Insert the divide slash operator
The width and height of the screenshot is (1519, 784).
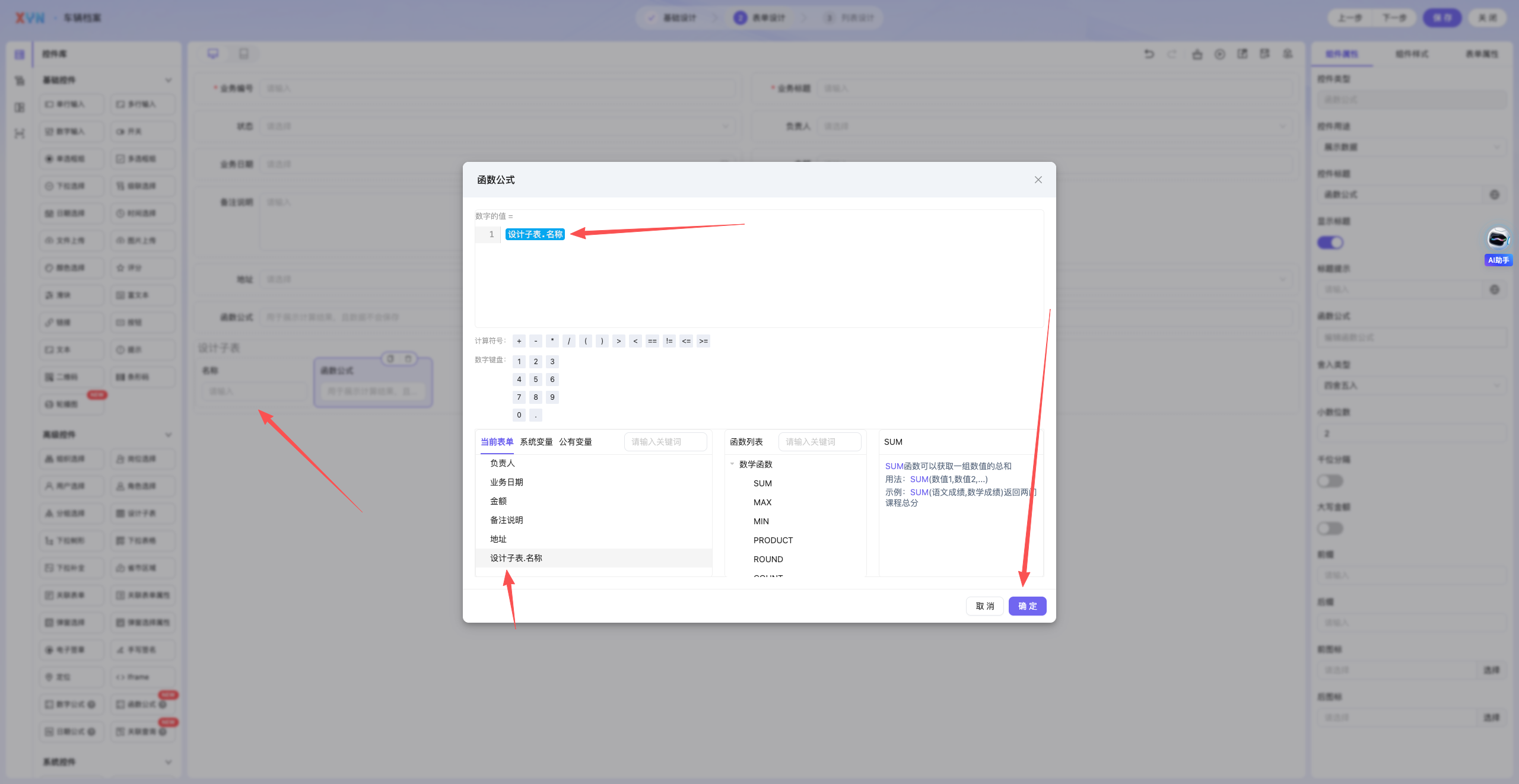569,341
